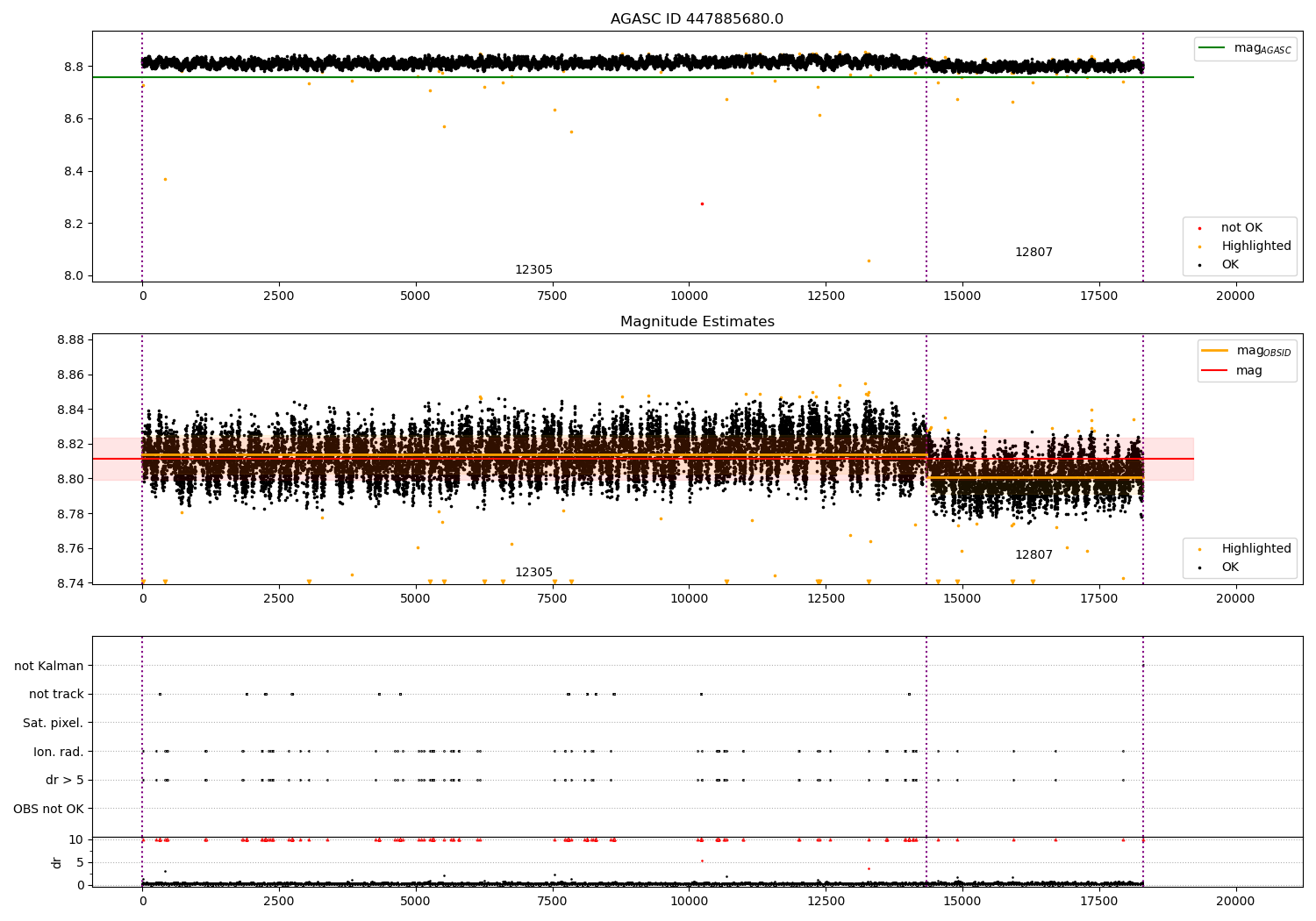Screen dimensions: 1316x921
Task: Click the 'Sat. pixel.' axis label
Action: 54,723
